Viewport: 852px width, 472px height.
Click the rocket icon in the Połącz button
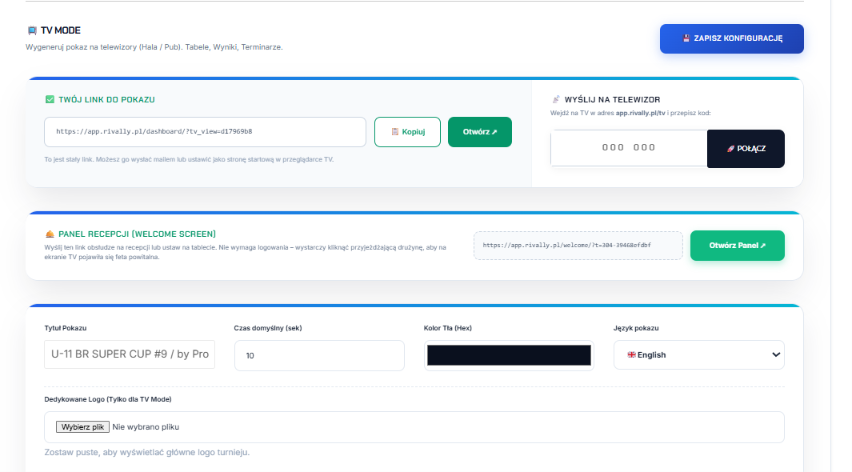click(x=730, y=149)
